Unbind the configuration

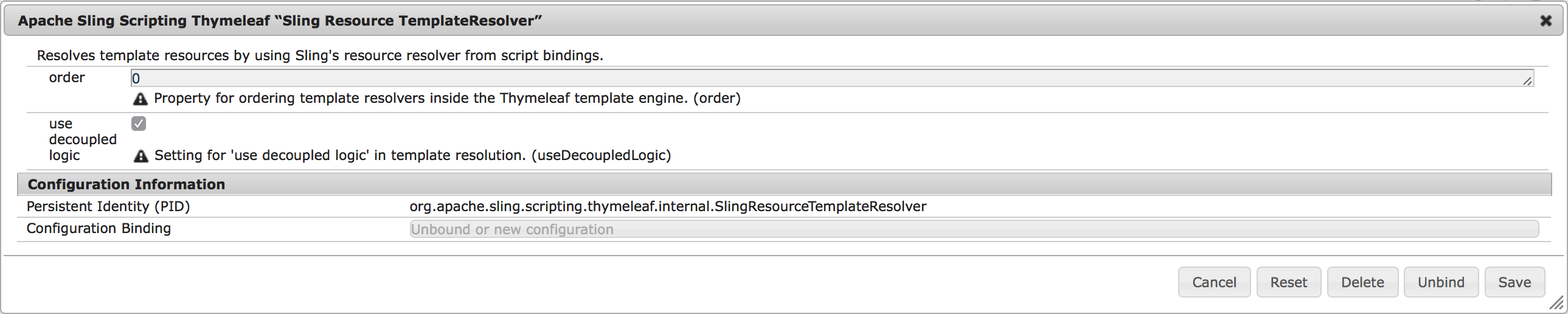tap(1441, 282)
